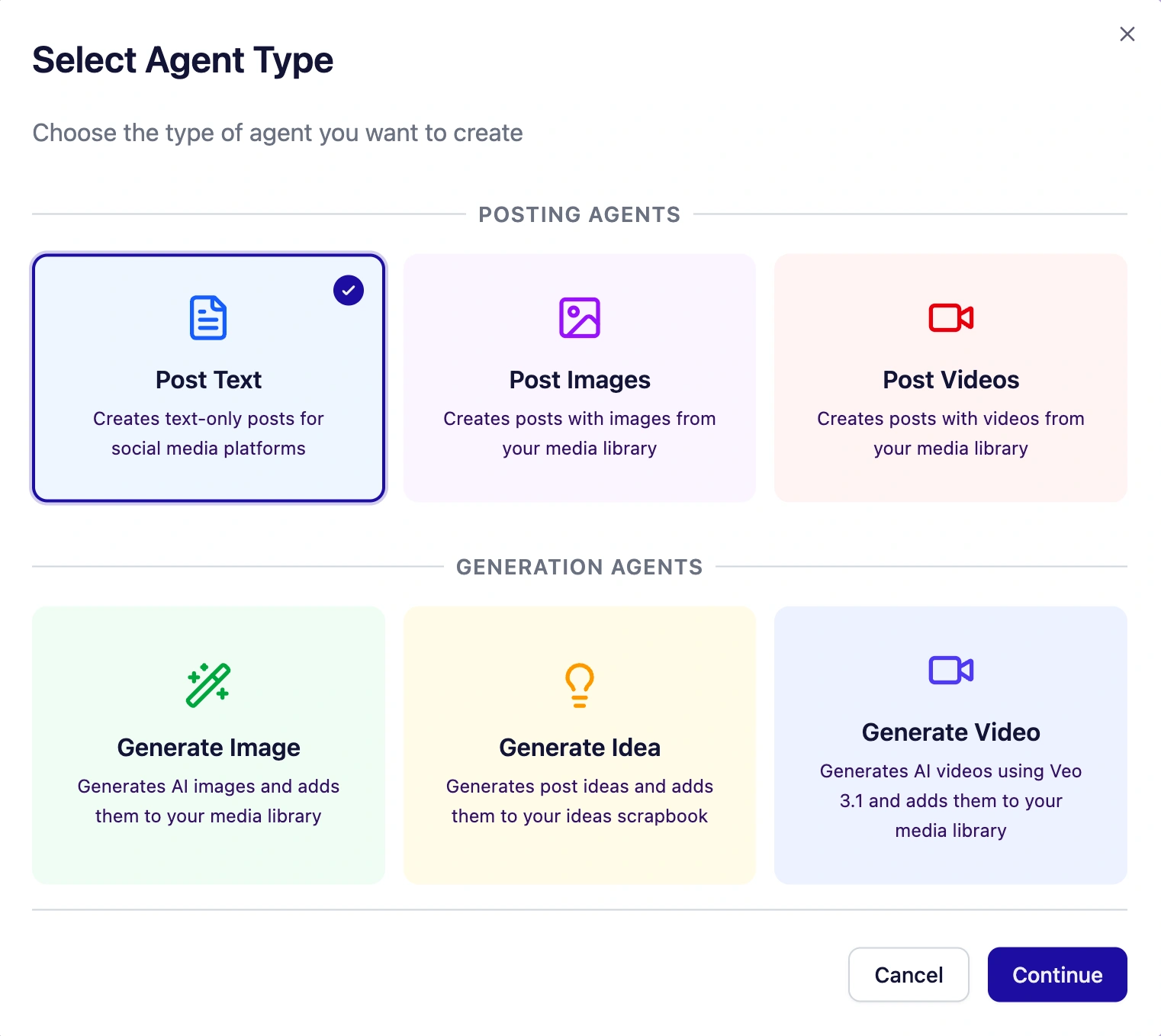Click the Post Images media library description
Image resolution: width=1161 pixels, height=1036 pixels.
pyautogui.click(x=580, y=433)
